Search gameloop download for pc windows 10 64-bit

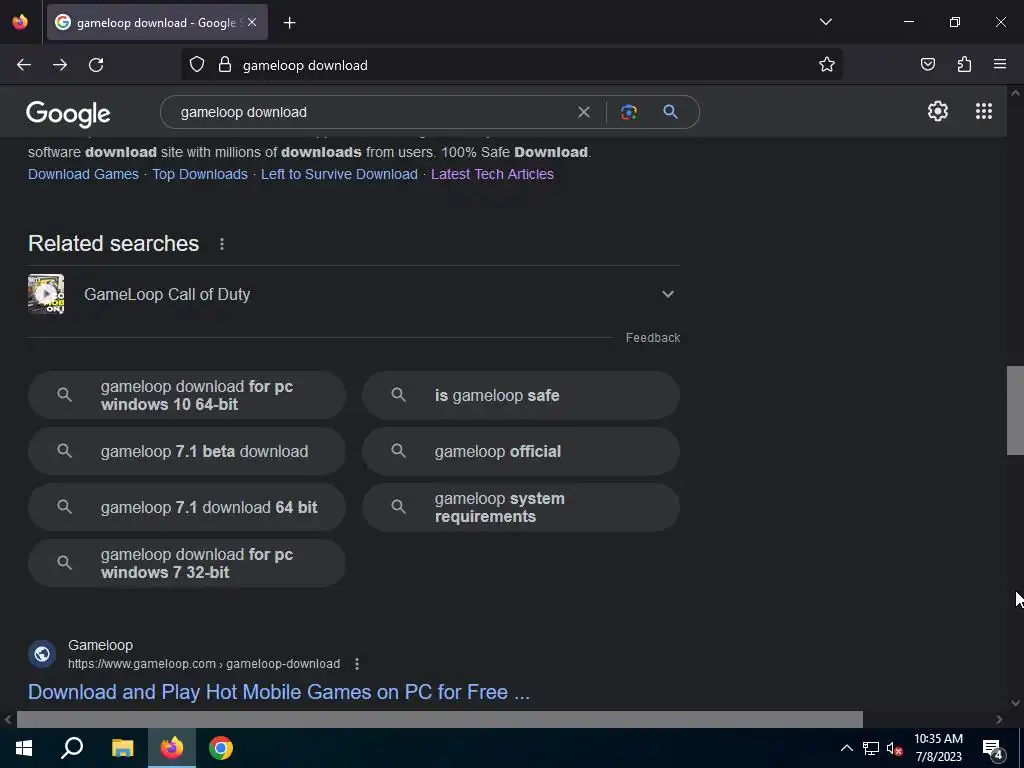(187, 395)
